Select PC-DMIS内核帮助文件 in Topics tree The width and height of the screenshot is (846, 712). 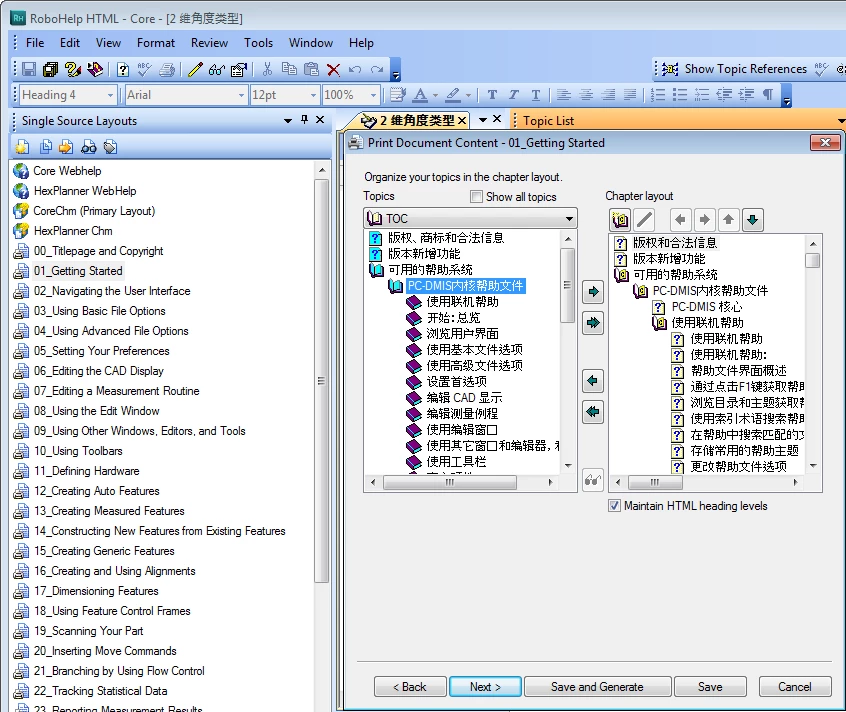[x=465, y=286]
